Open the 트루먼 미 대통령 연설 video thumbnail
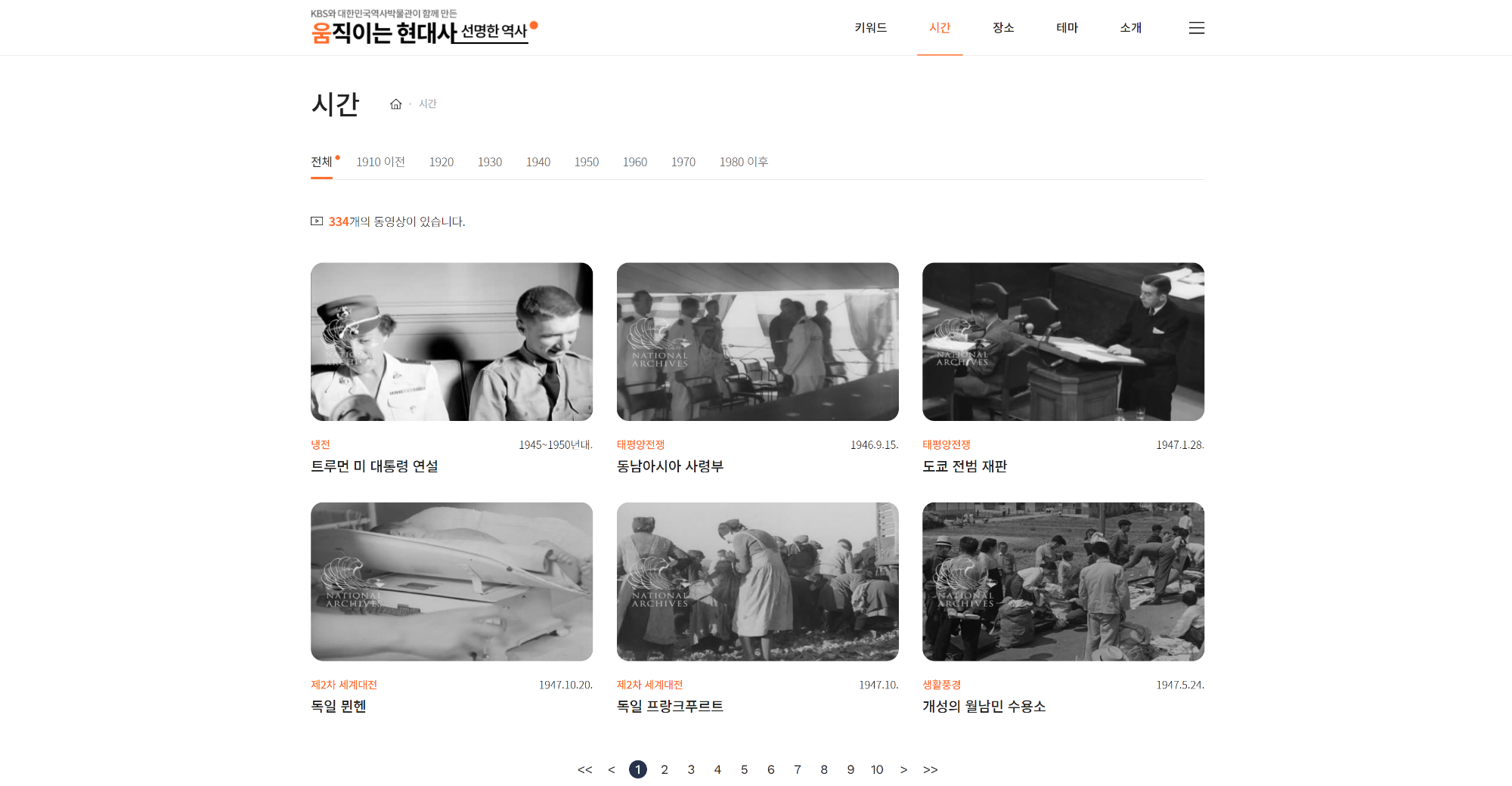 (x=451, y=342)
